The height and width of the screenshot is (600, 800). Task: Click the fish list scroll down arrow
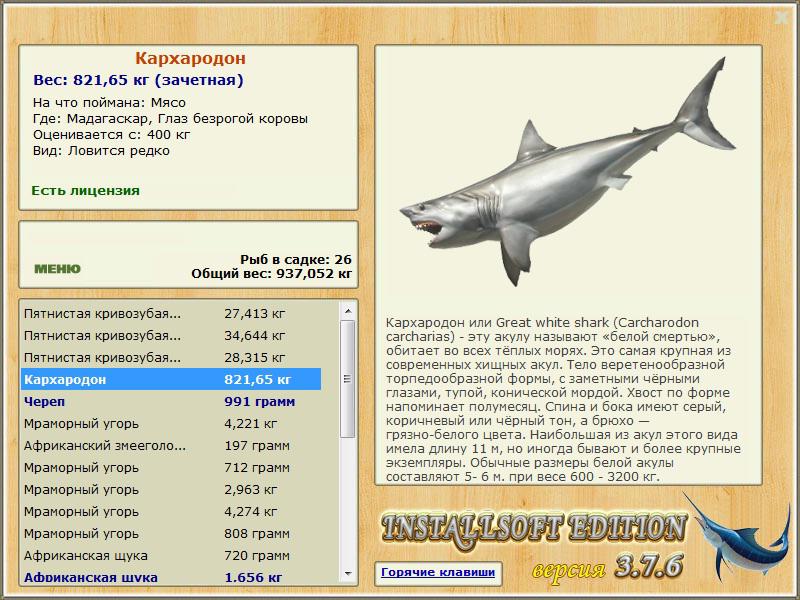348,574
